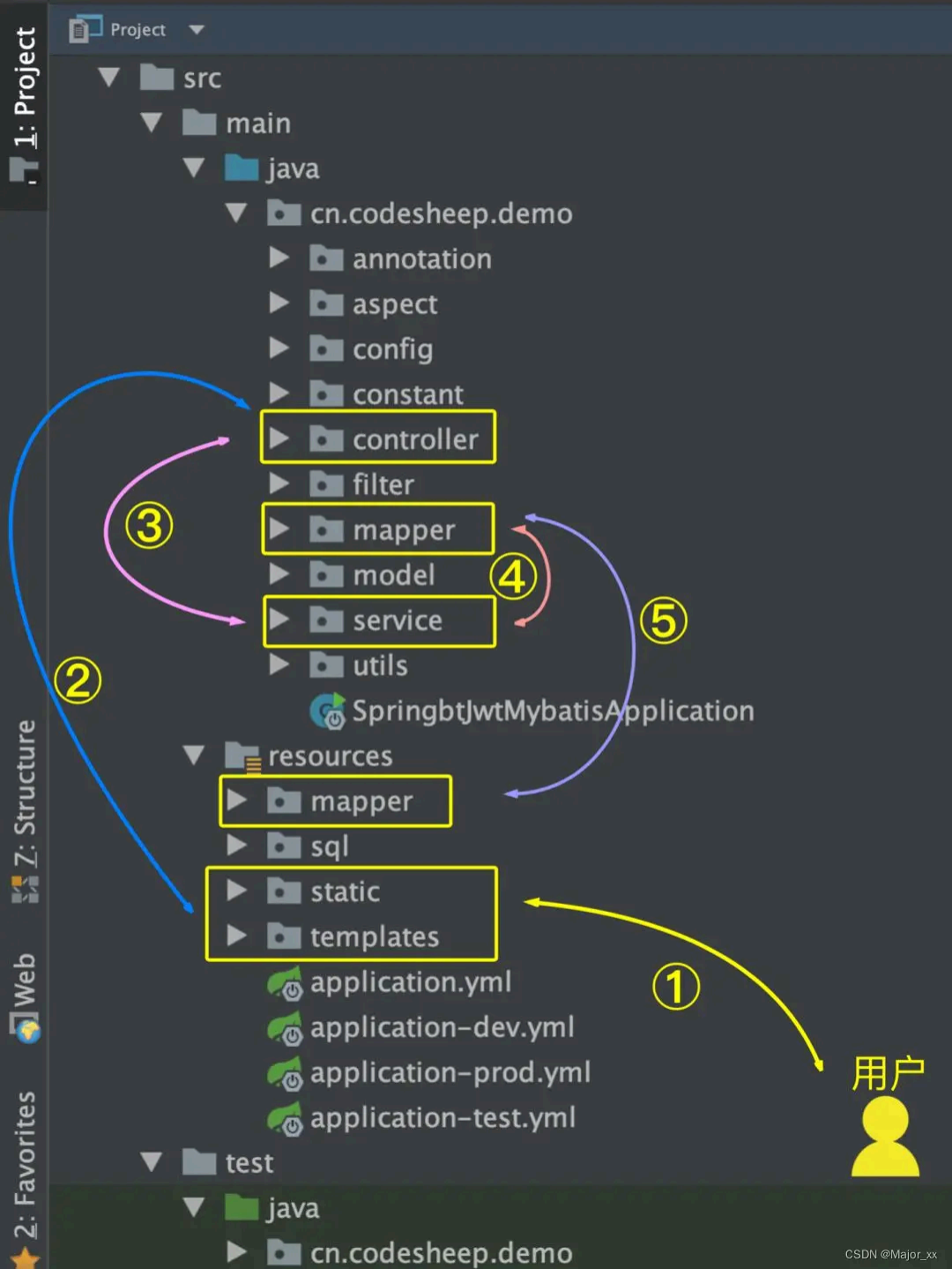Expand the service package arrow
Viewport: 952px width, 1269px height.
click(279, 619)
